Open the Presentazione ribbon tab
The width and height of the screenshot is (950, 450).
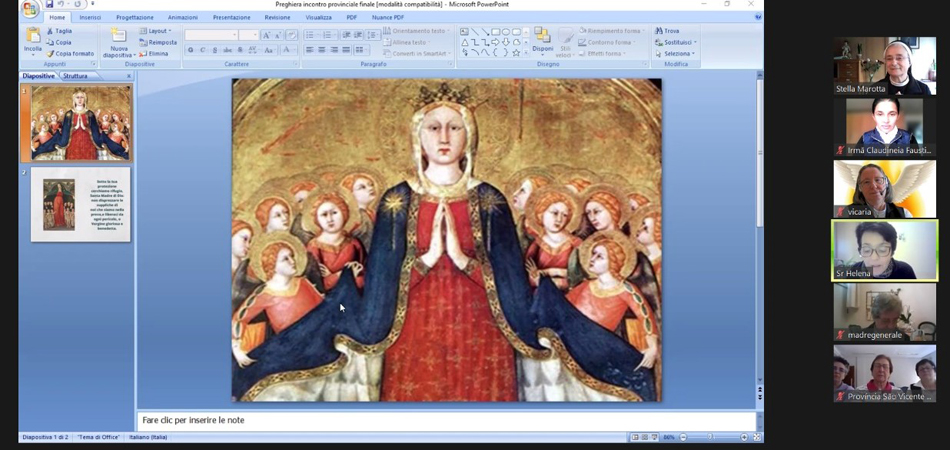pos(231,18)
